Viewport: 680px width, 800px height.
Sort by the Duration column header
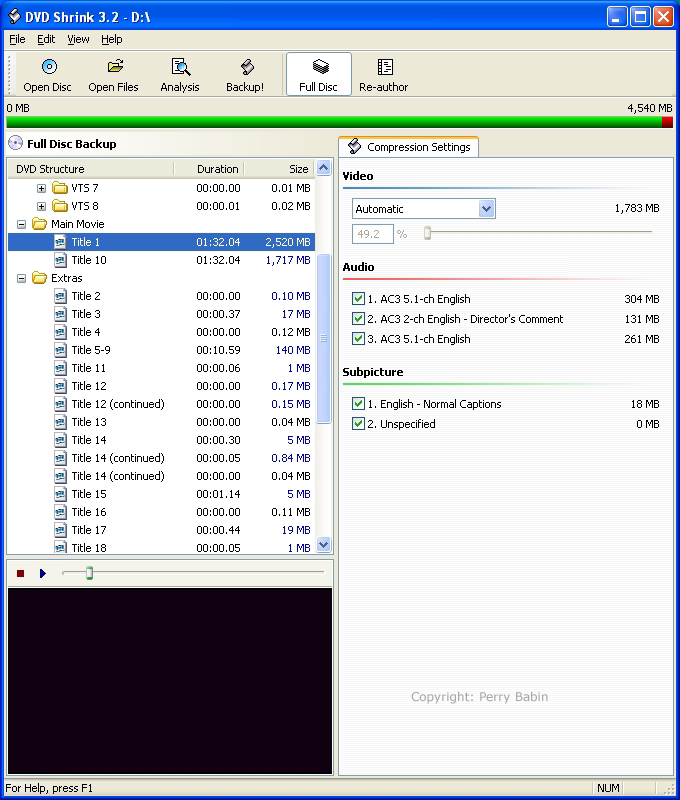pos(209,169)
